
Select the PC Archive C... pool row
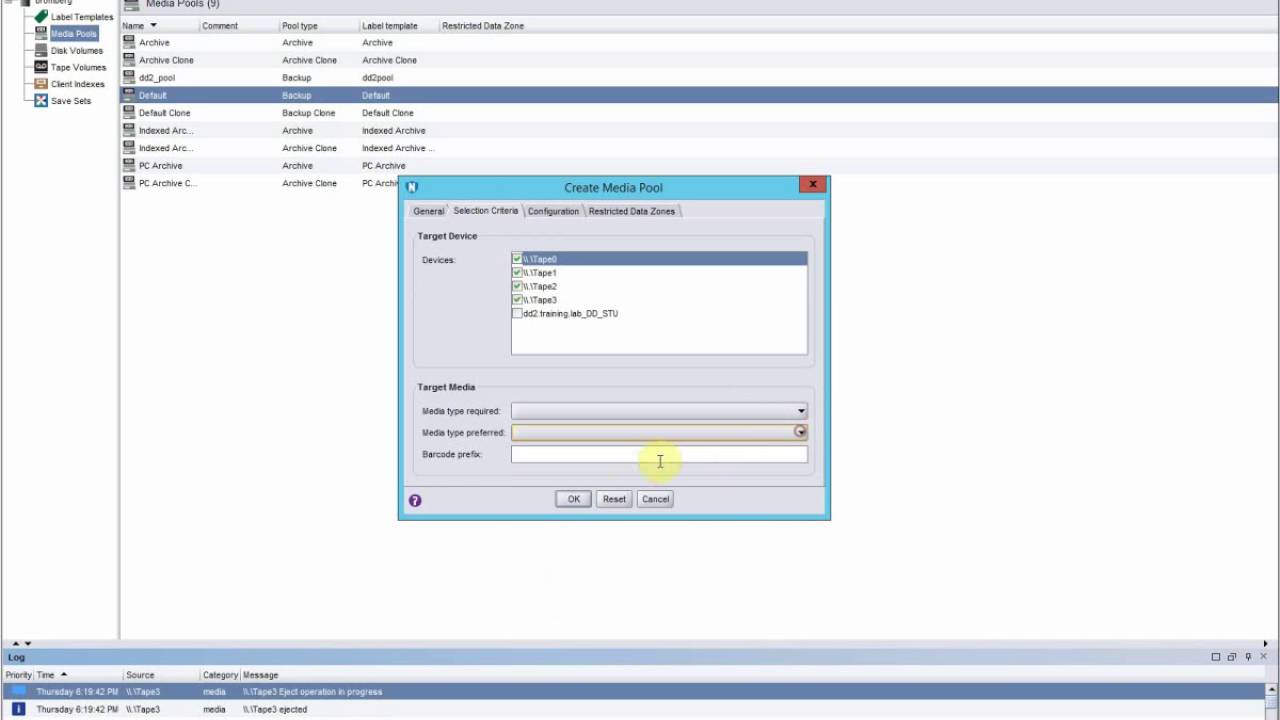pos(260,183)
